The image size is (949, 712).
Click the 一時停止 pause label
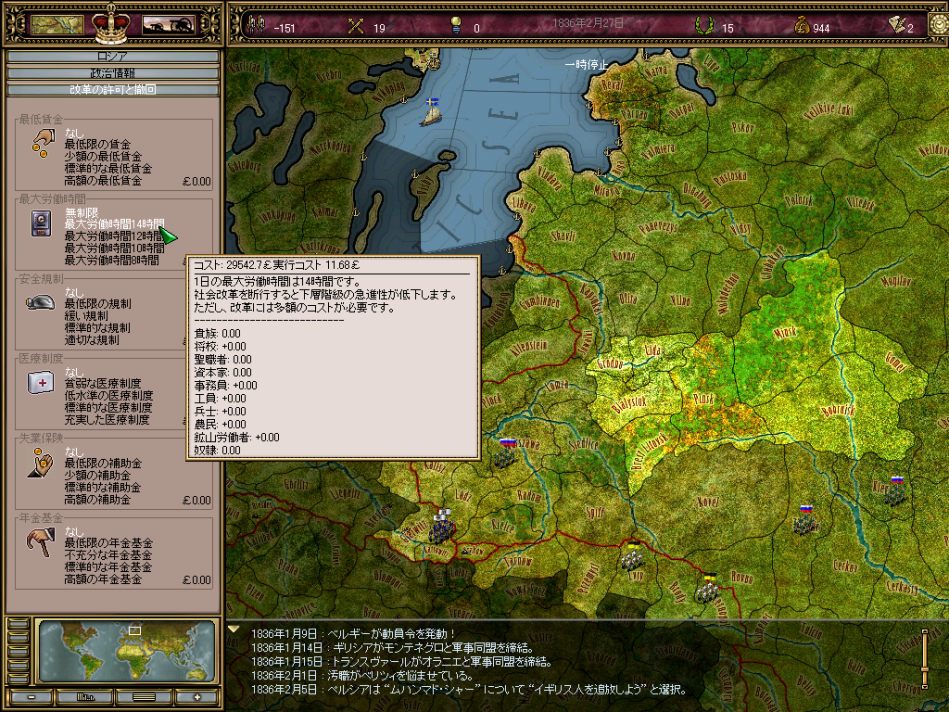coord(586,64)
